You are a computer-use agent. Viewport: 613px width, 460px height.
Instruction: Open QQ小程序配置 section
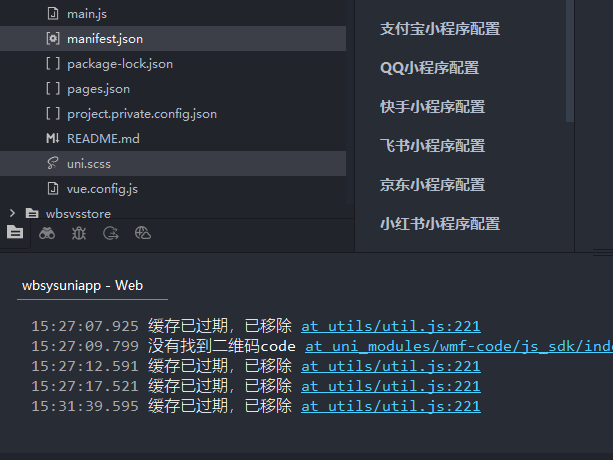pos(429,68)
